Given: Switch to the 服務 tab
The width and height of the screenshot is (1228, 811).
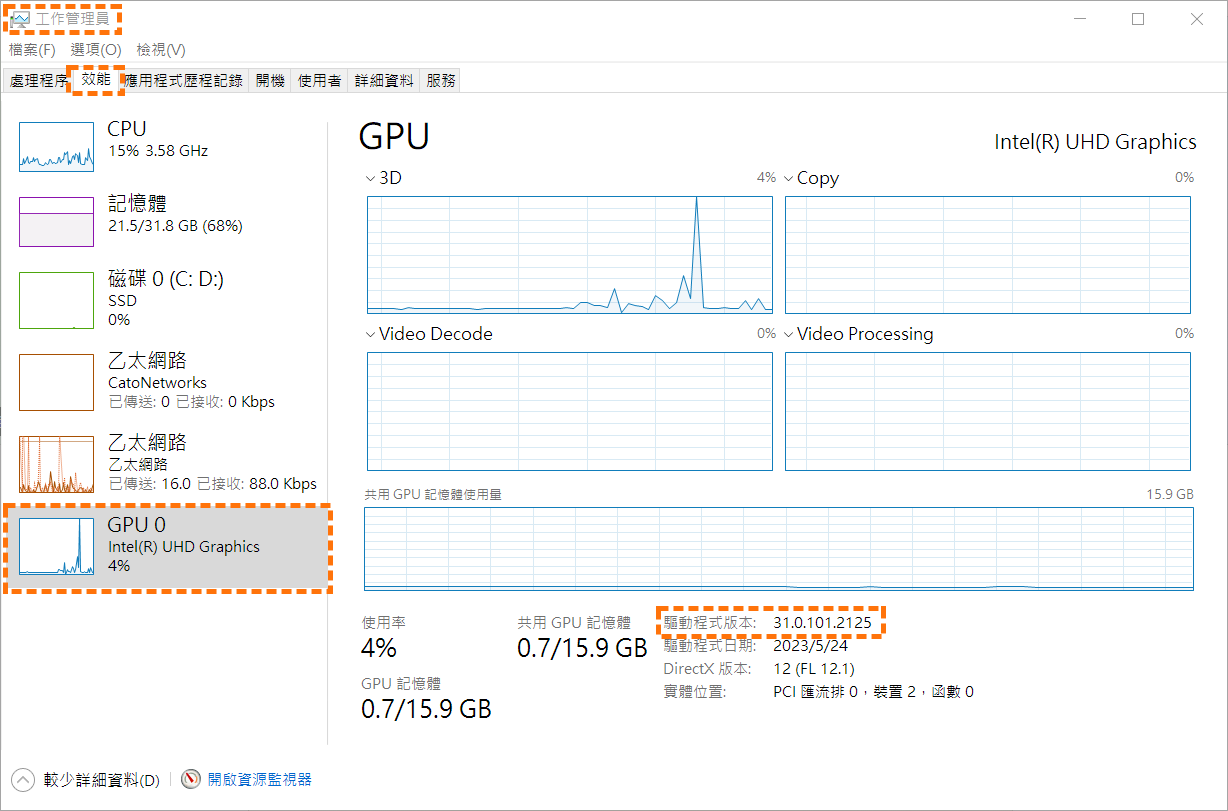Looking at the screenshot, I should click(x=441, y=81).
